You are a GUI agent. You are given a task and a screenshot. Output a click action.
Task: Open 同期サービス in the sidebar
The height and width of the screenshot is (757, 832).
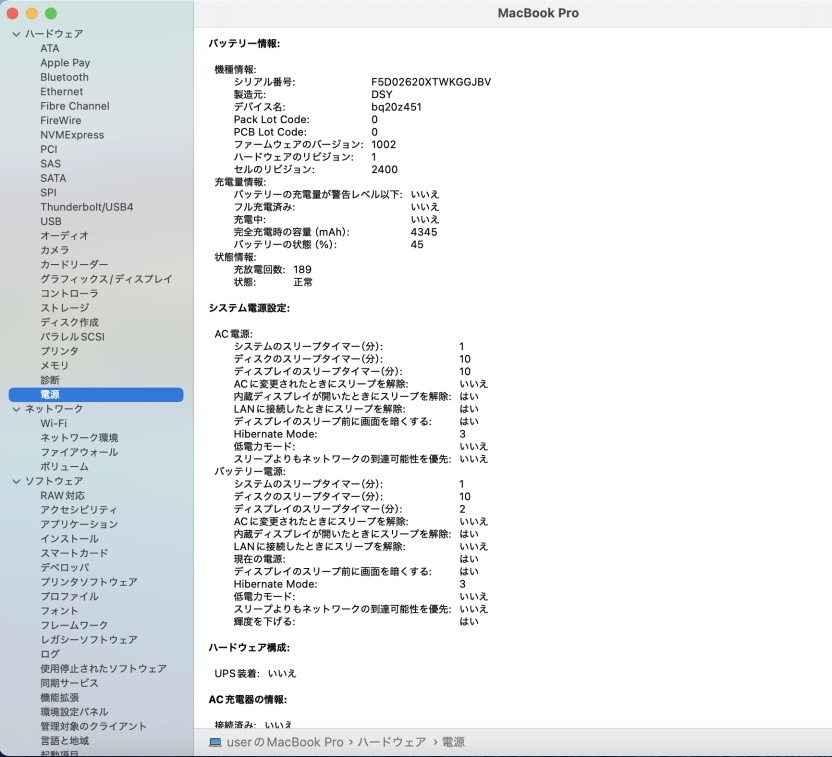point(70,683)
